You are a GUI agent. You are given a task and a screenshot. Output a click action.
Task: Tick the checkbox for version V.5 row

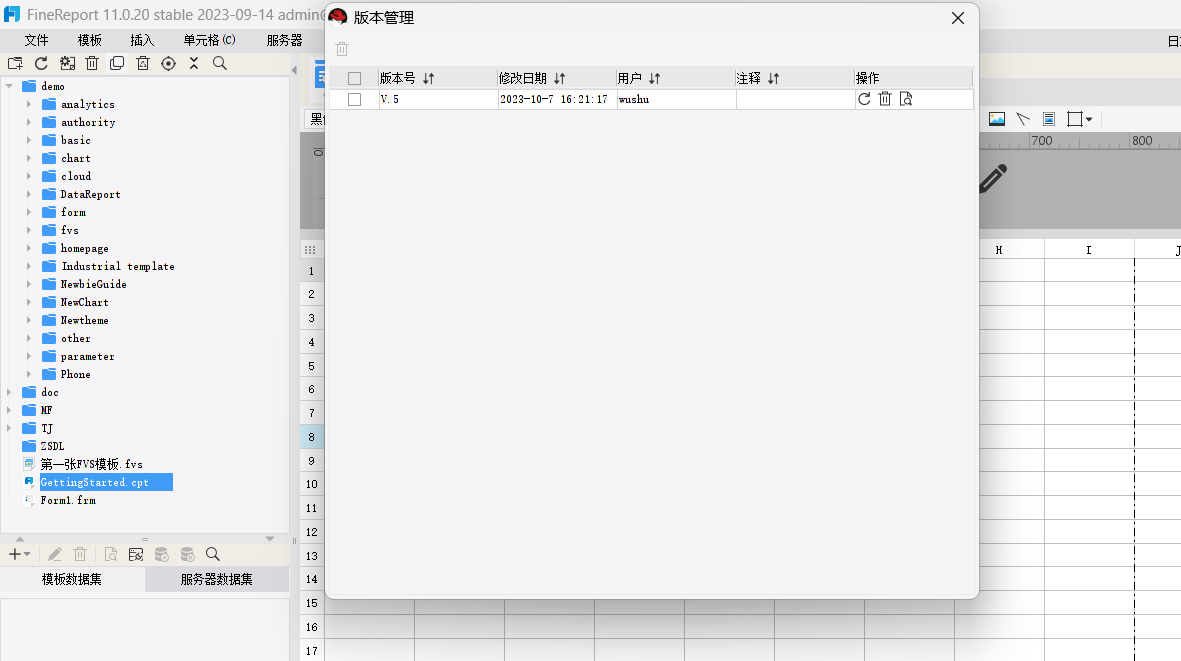[x=355, y=99]
